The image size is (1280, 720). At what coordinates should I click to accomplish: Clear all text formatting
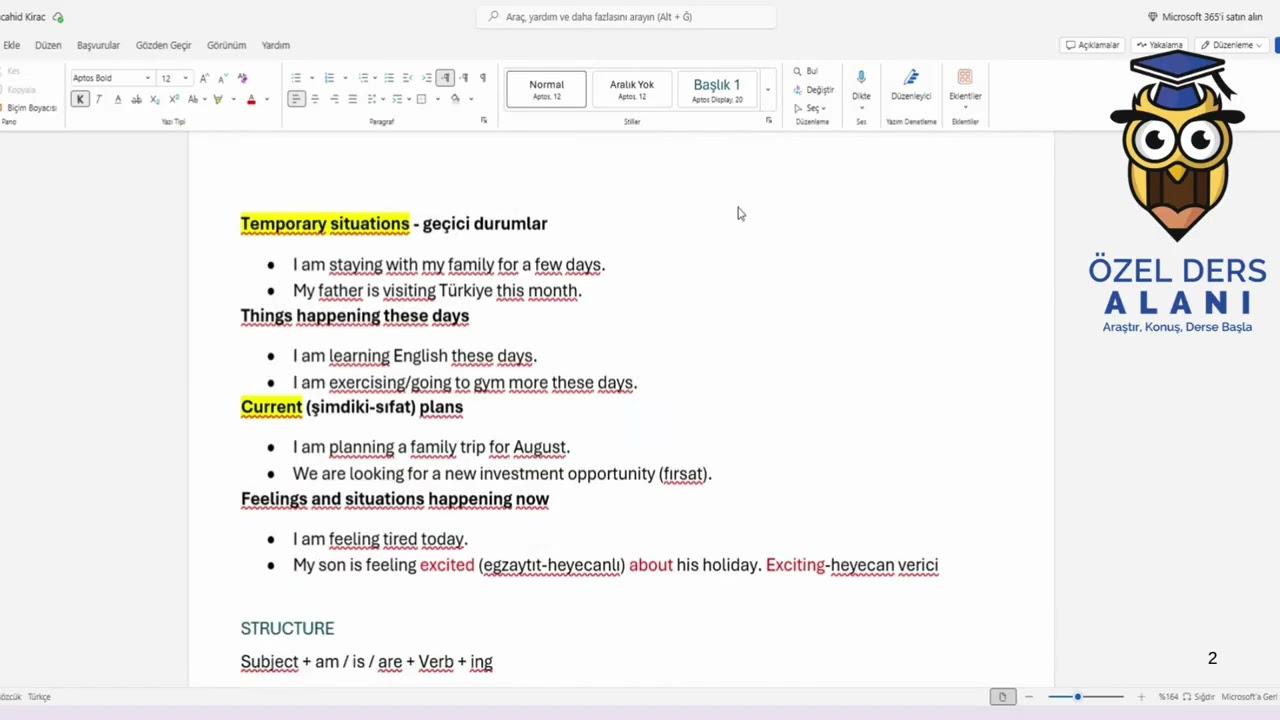click(242, 78)
